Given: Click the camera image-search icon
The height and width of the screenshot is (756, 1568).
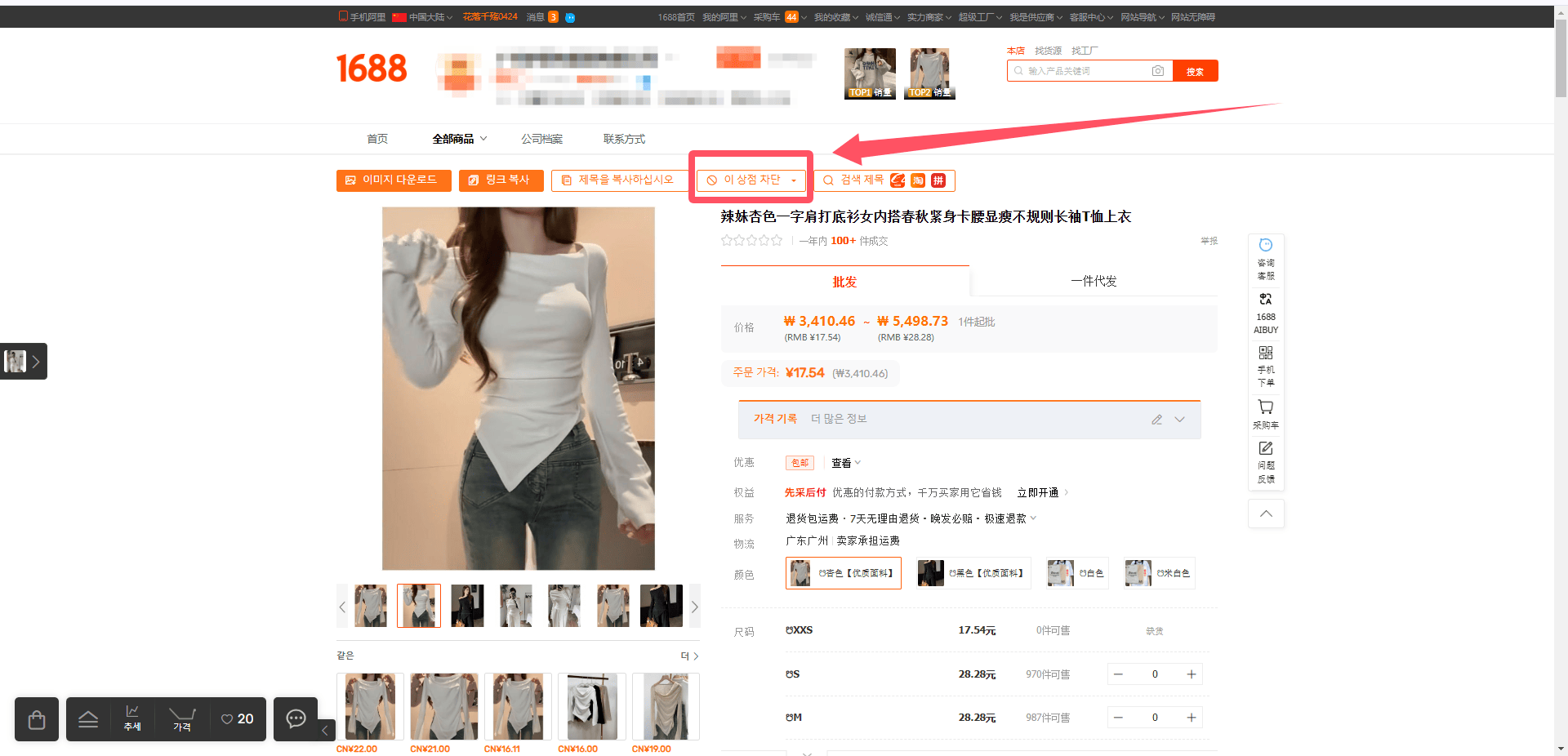Looking at the screenshot, I should (1157, 71).
